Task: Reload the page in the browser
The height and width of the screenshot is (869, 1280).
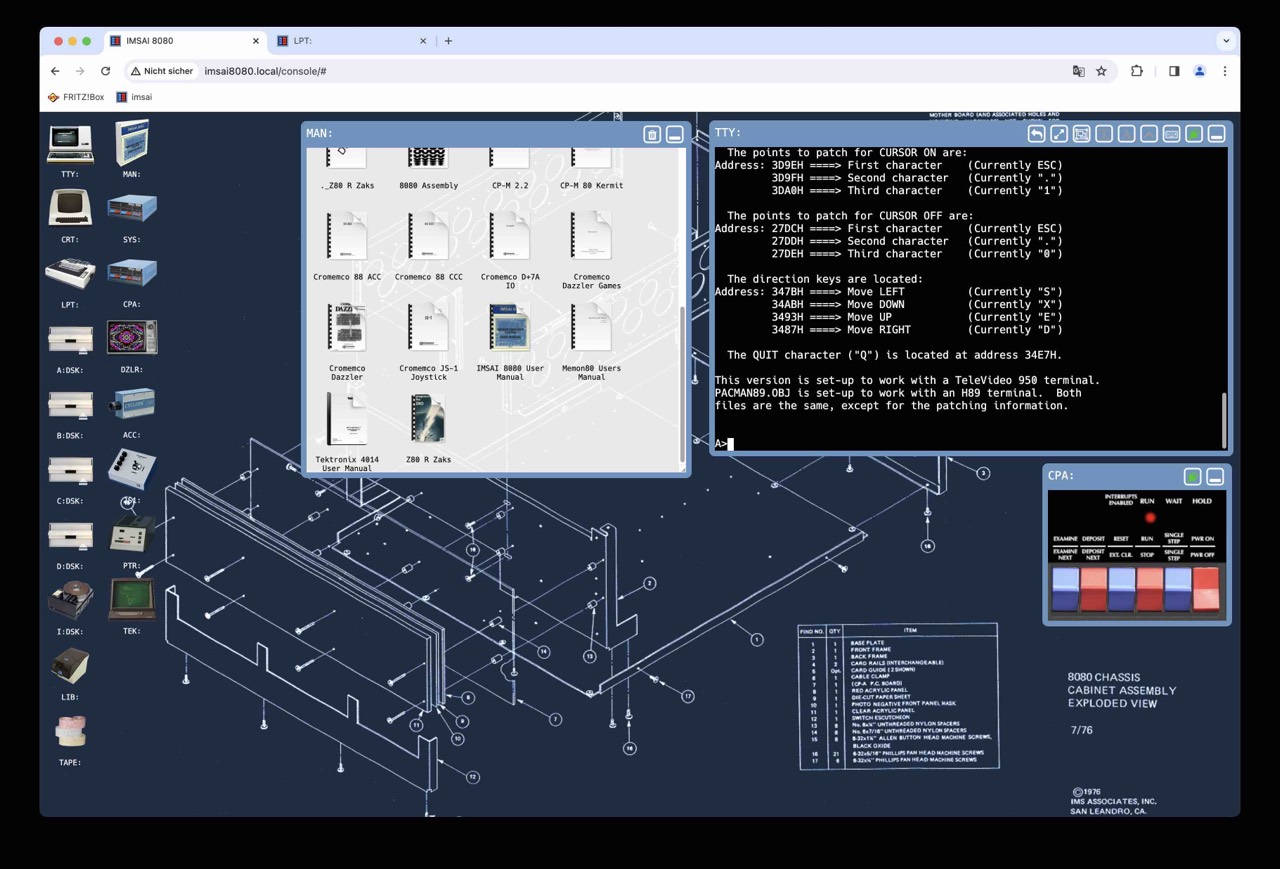Action: click(x=105, y=71)
